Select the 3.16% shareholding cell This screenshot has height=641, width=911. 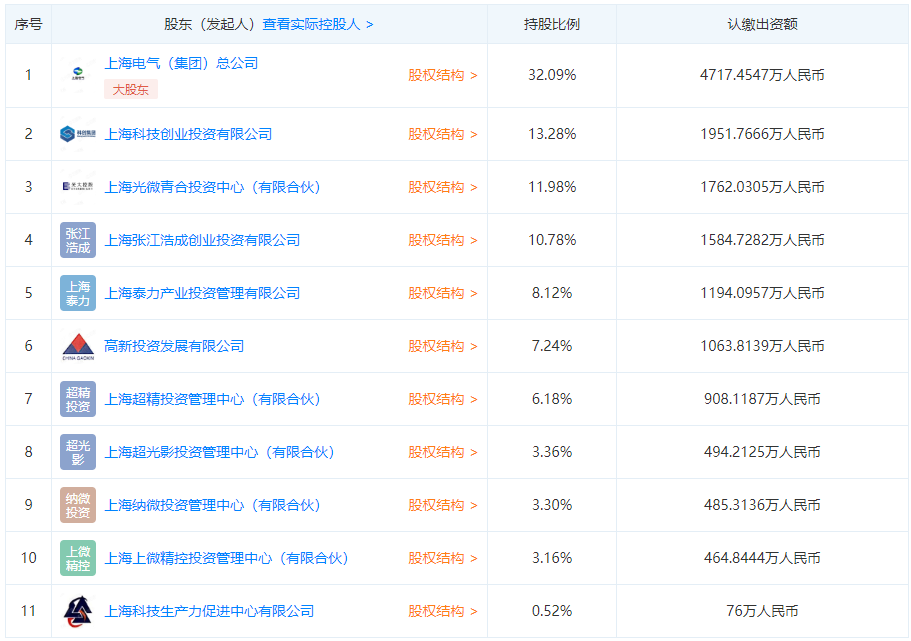[552, 558]
